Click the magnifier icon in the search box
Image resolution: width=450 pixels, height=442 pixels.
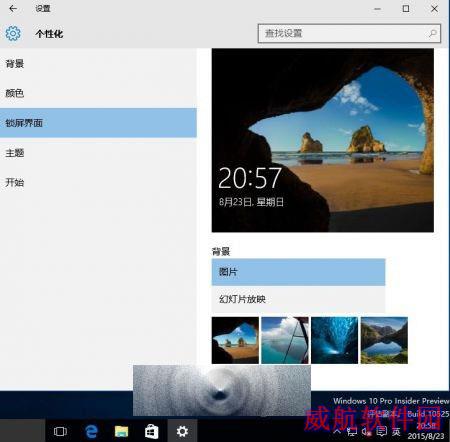(433, 33)
